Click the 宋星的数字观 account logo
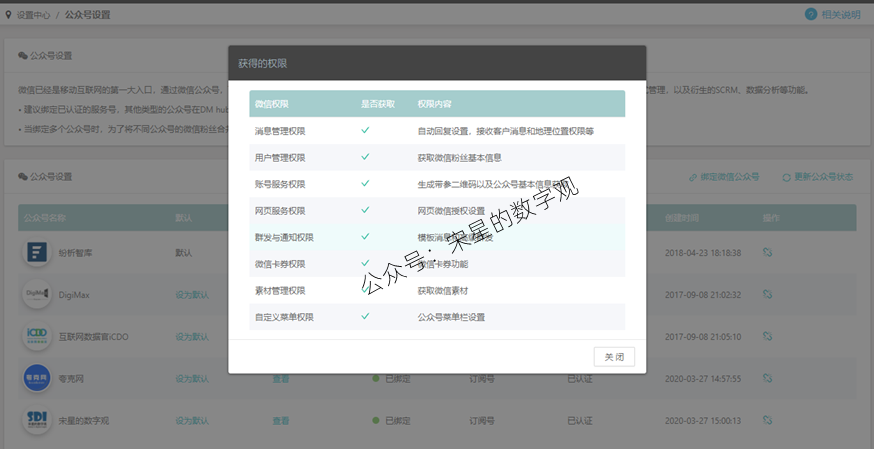This screenshot has height=449, width=874. [x=37, y=420]
